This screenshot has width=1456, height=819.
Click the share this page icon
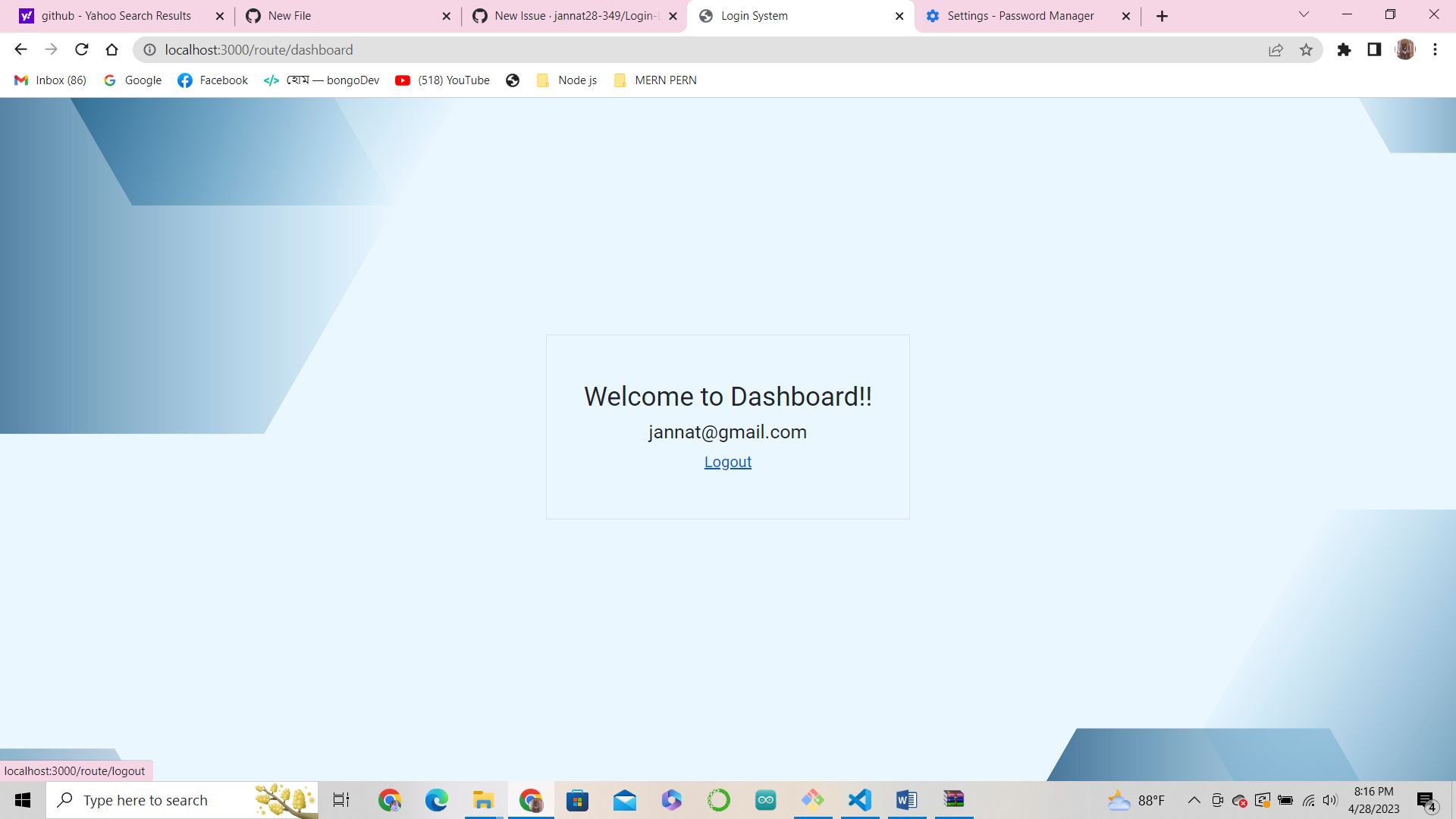point(1276,50)
